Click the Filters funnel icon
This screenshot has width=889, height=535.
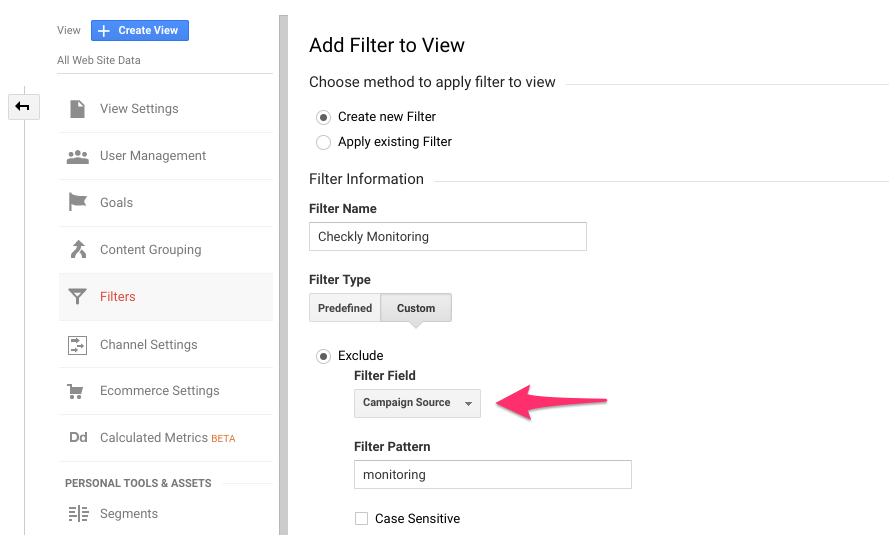tap(77, 297)
